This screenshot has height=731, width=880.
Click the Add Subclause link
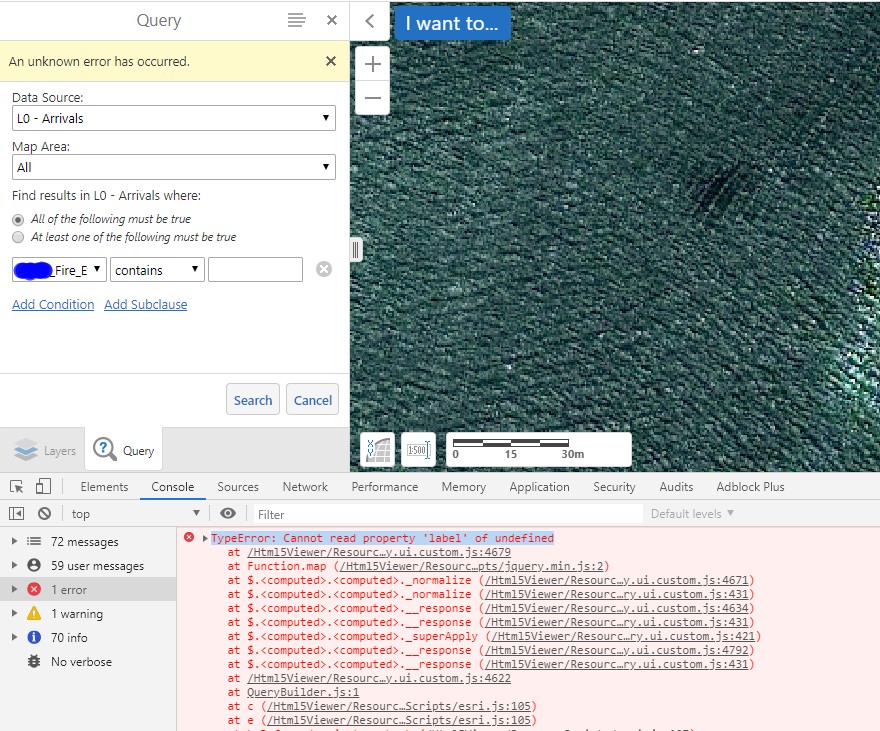146,305
